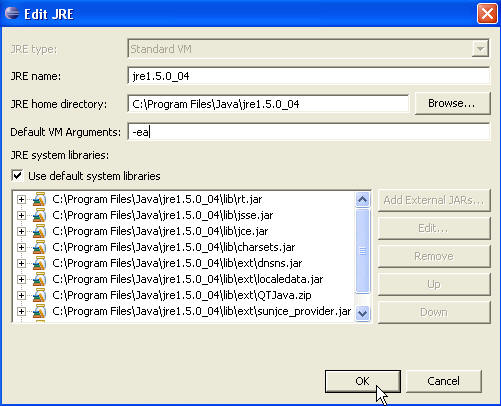The width and height of the screenshot is (501, 406).
Task: Click the Browse... button
Action: click(452, 104)
